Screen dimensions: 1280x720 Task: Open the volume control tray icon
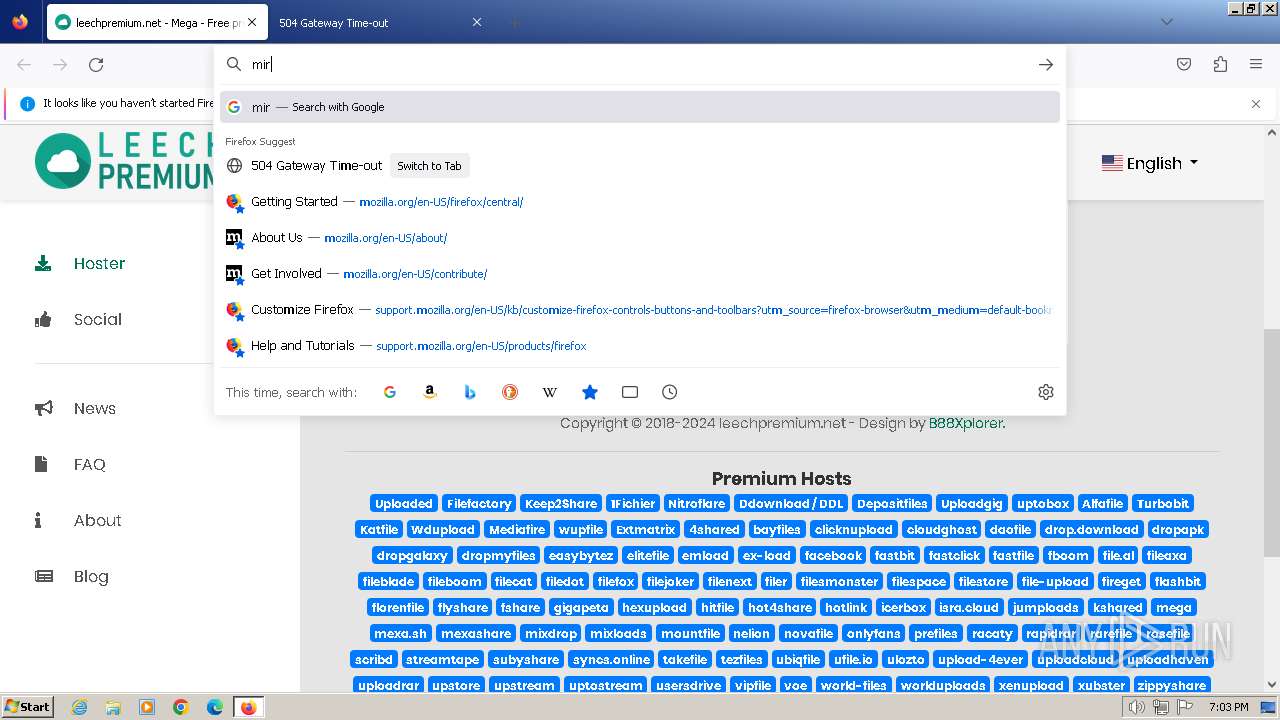pyautogui.click(x=1136, y=707)
